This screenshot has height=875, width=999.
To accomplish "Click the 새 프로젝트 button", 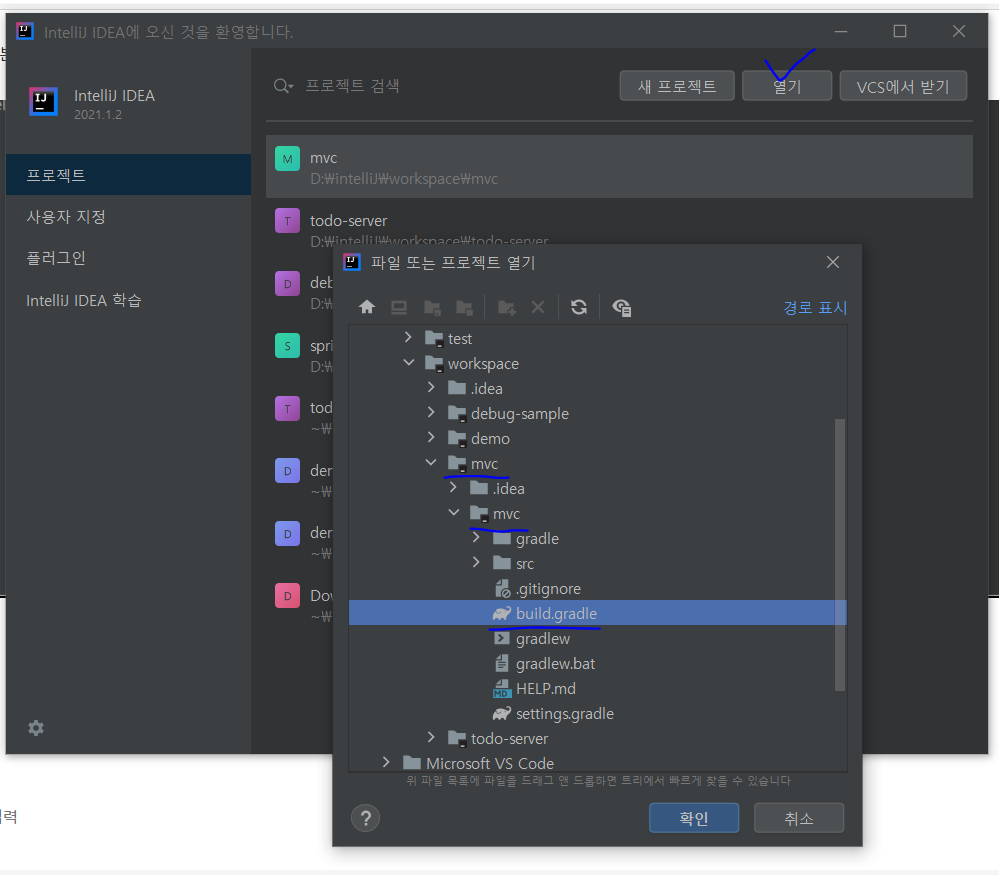I will pyautogui.click(x=677, y=86).
